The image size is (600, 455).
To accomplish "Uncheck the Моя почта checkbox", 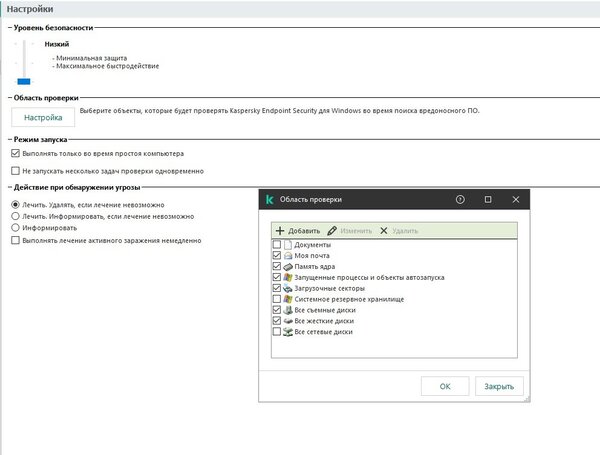I will click(277, 255).
